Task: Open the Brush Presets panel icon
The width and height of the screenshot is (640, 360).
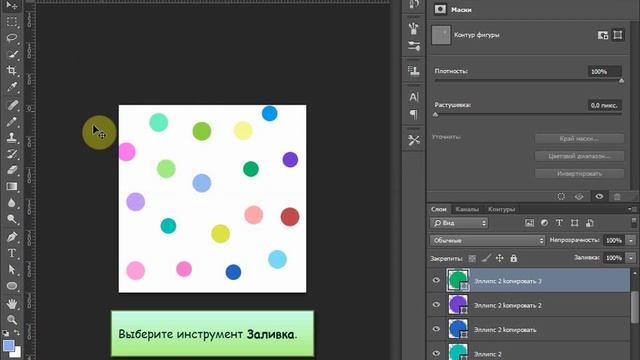Action: point(414,28)
